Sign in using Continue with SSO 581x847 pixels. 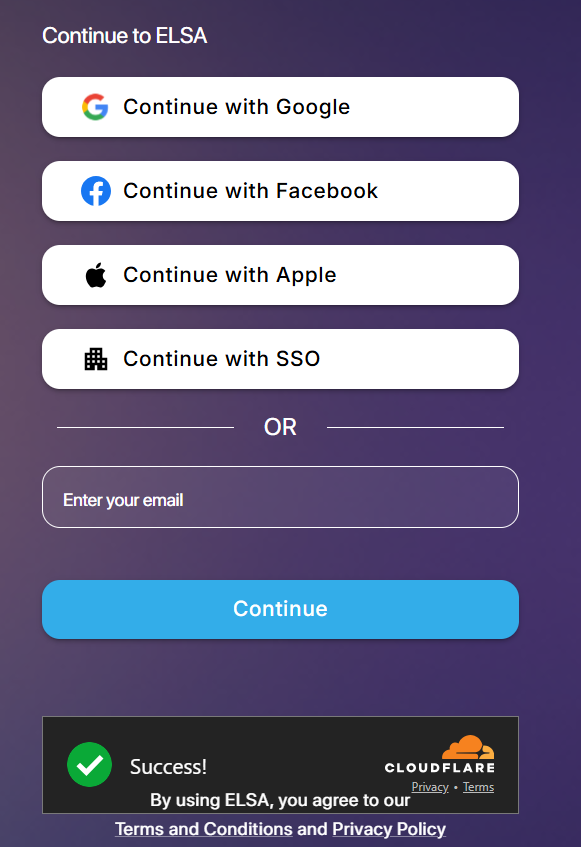(280, 359)
